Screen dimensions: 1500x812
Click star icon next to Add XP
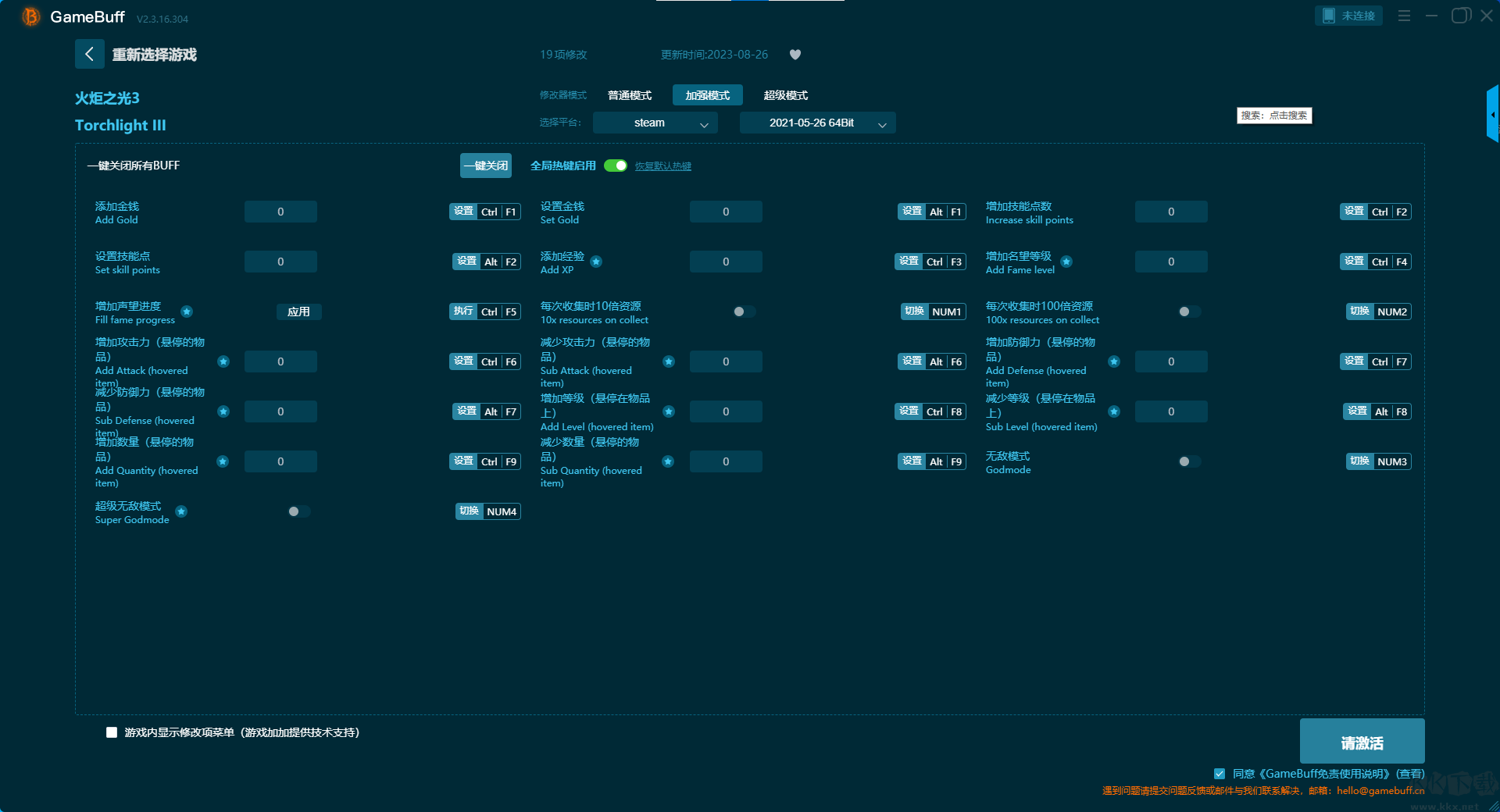pos(596,262)
